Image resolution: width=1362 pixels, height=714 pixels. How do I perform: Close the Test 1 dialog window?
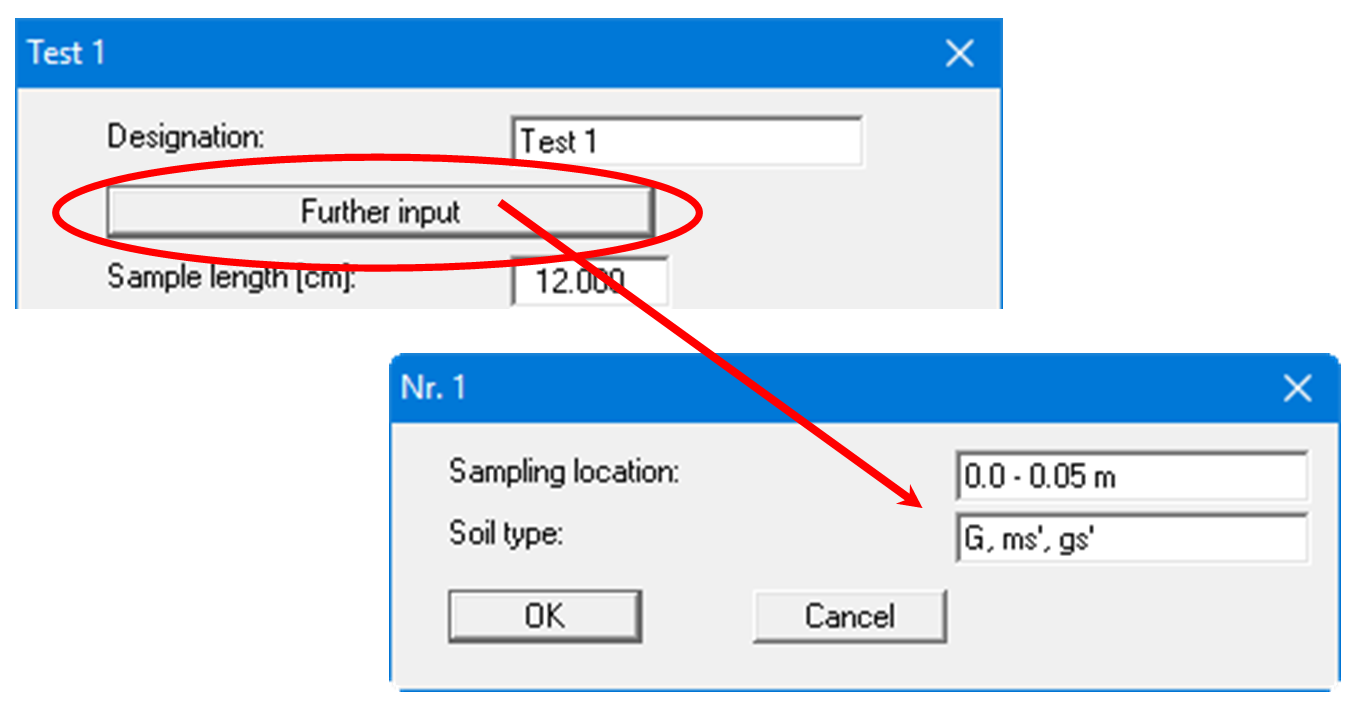[959, 54]
